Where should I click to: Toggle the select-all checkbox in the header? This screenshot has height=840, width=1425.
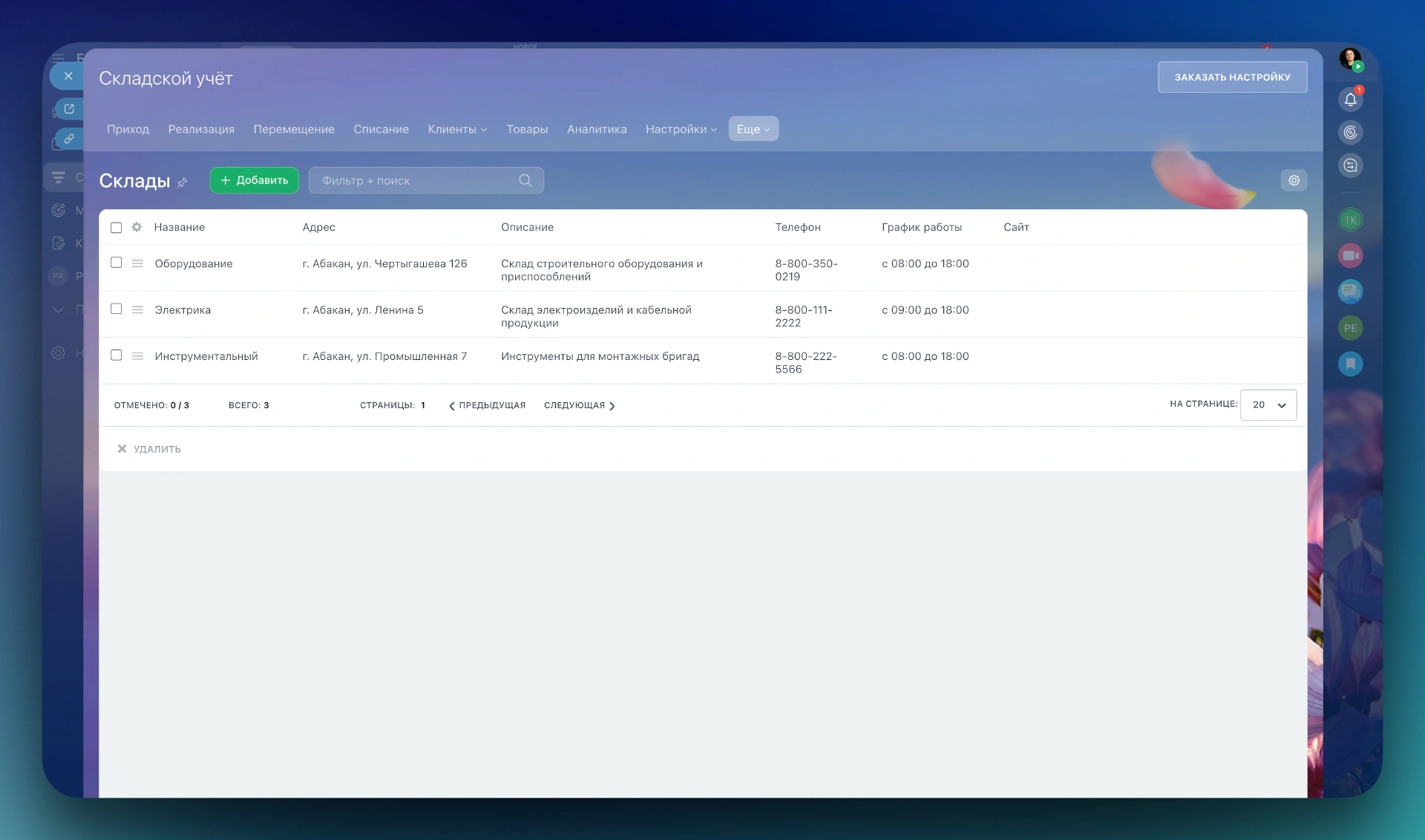(117, 228)
